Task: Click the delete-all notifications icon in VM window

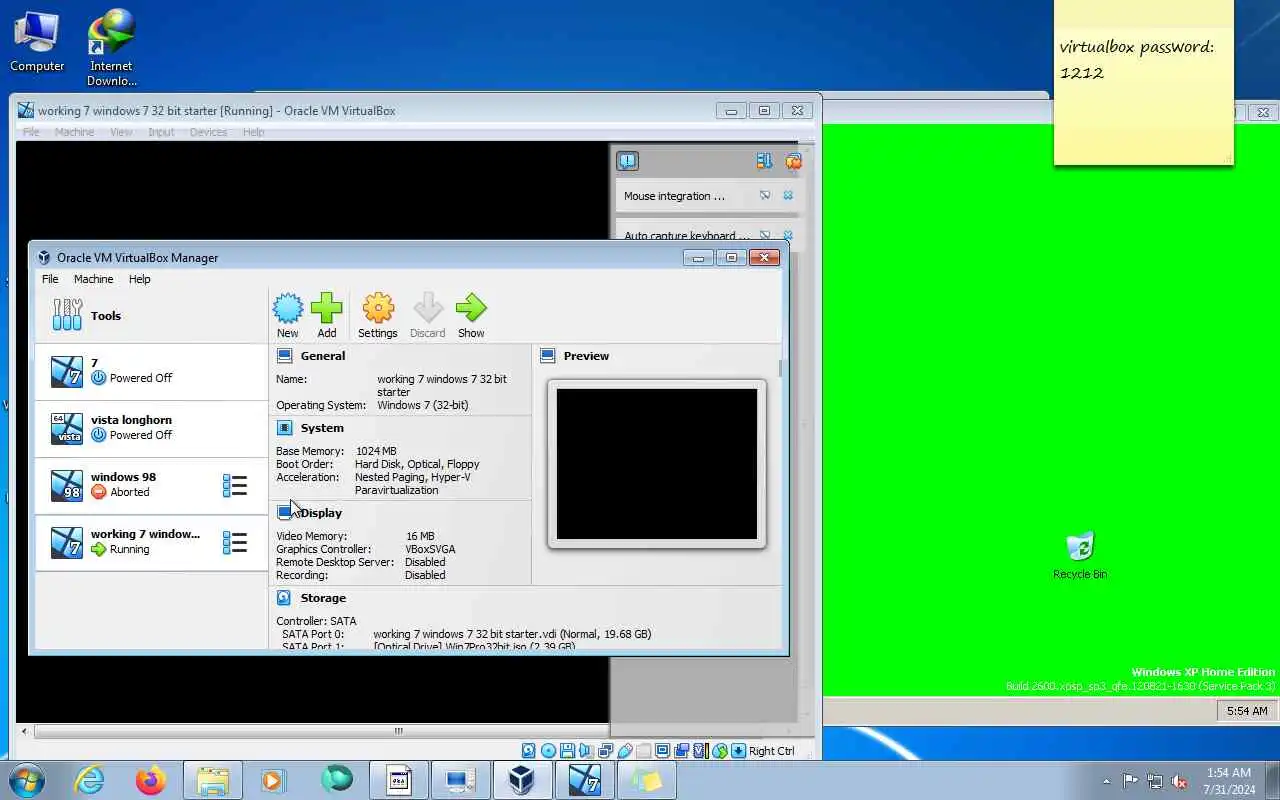Action: [x=793, y=161]
